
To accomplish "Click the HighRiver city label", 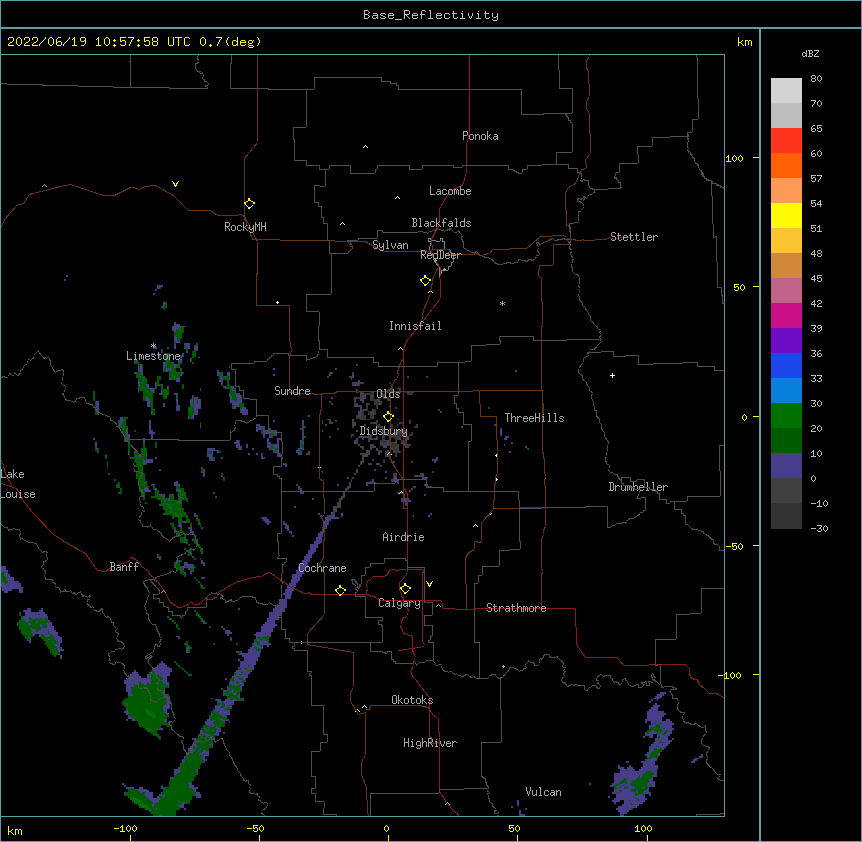I will (x=430, y=743).
